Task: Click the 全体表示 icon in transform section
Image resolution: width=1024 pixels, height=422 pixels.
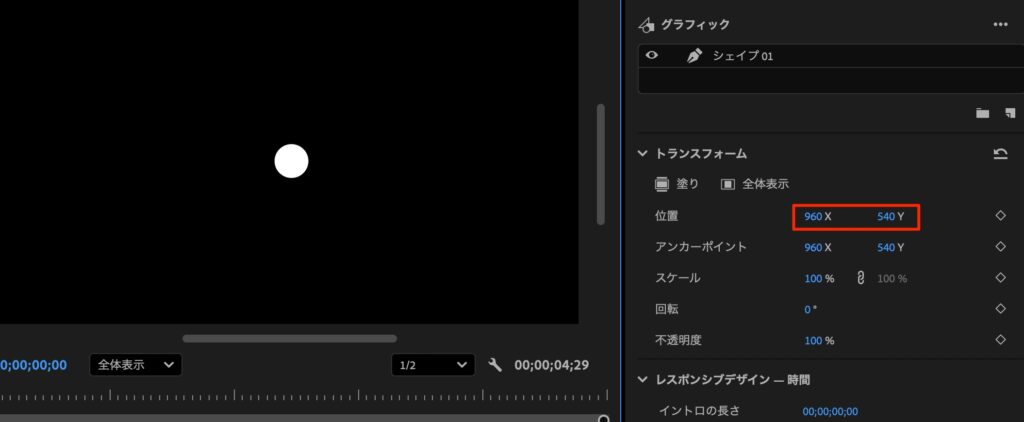Action: (728, 184)
